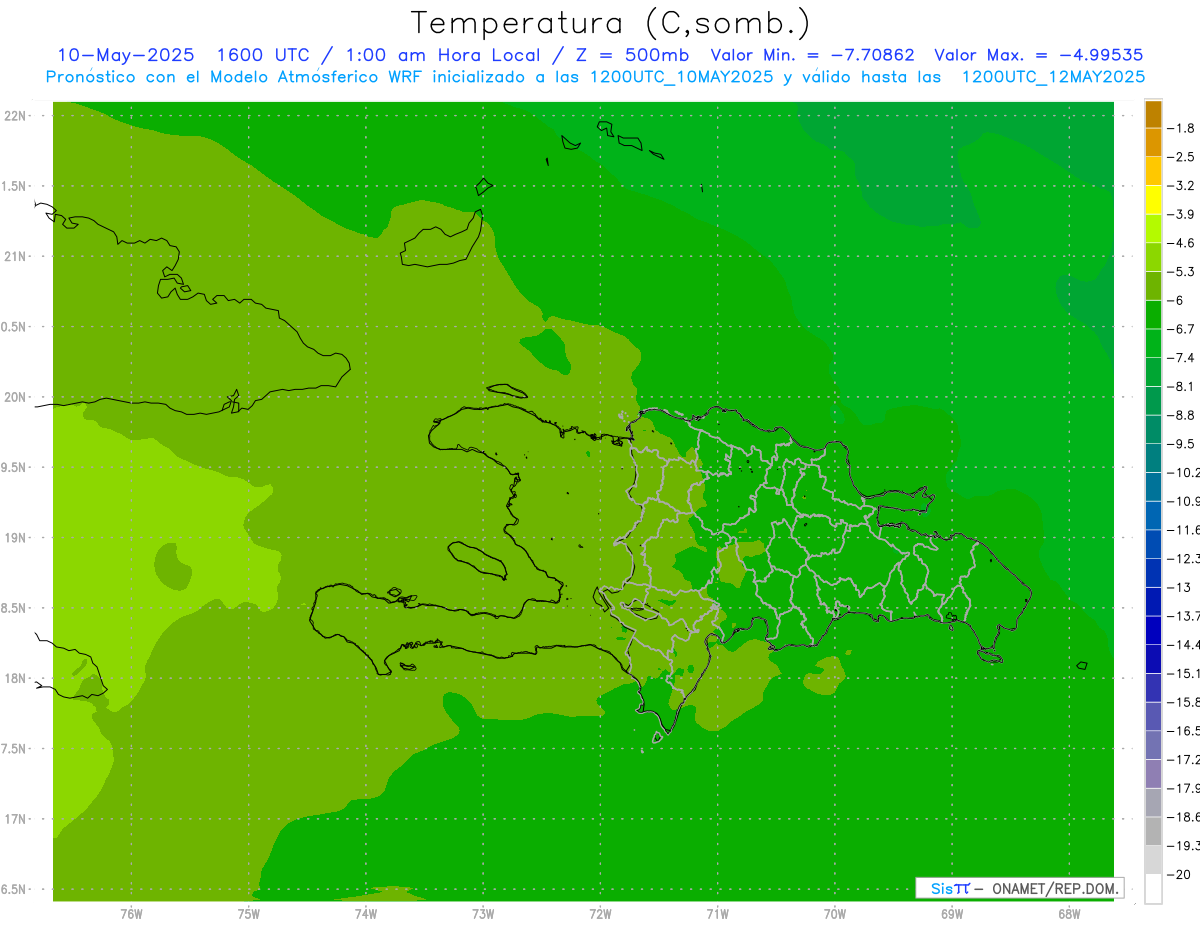Image resolution: width=1200 pixels, height=927 pixels.
Task: Click the "-4.6" legend value
Action: (1182, 243)
